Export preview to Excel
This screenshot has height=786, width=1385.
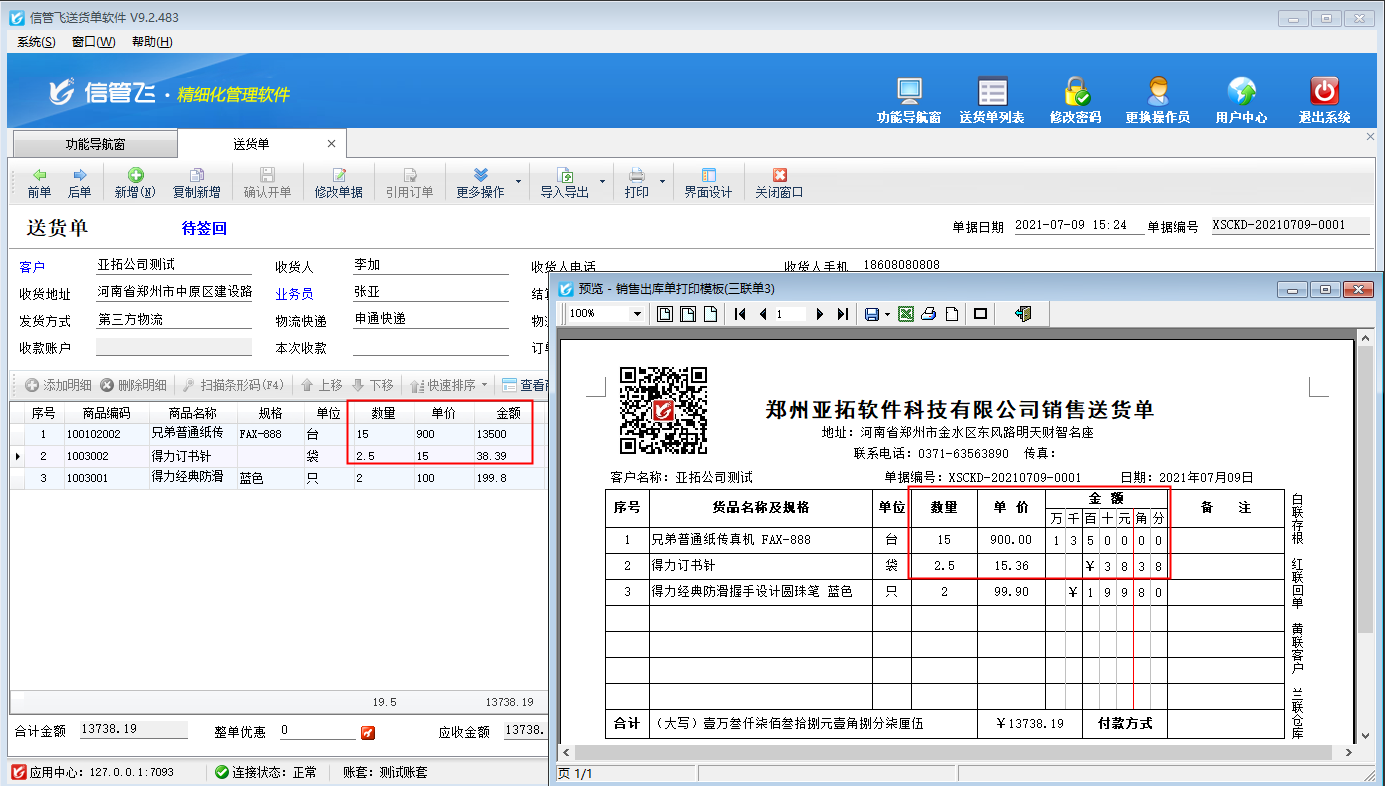click(906, 314)
